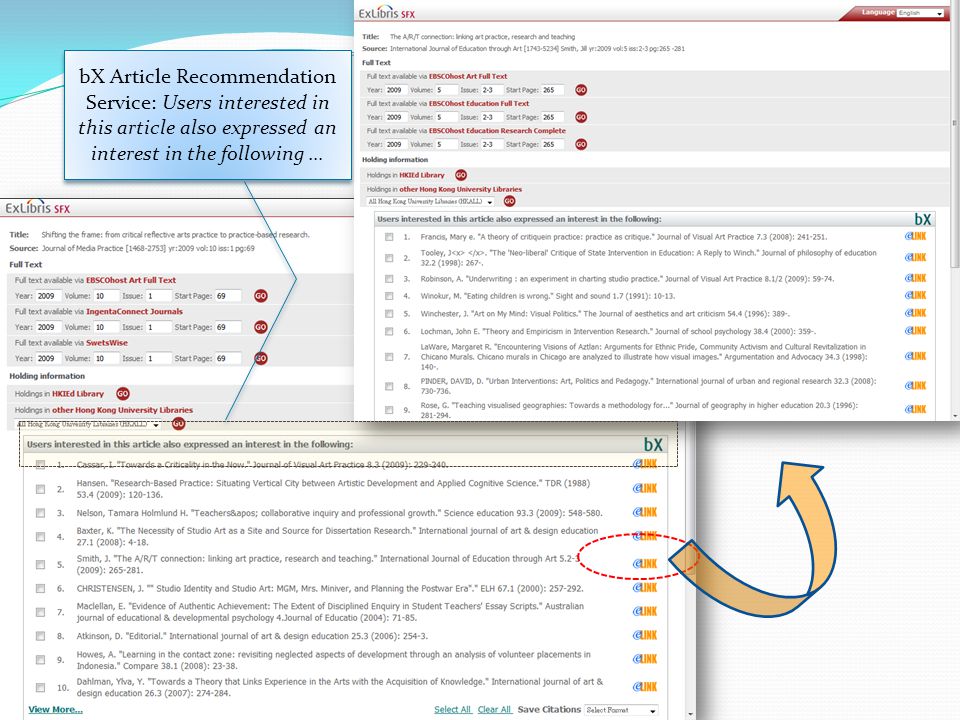The width and height of the screenshot is (960, 720).
Task: Tick checkbox for Smith A/R/T connection citation
Action: 40,564
